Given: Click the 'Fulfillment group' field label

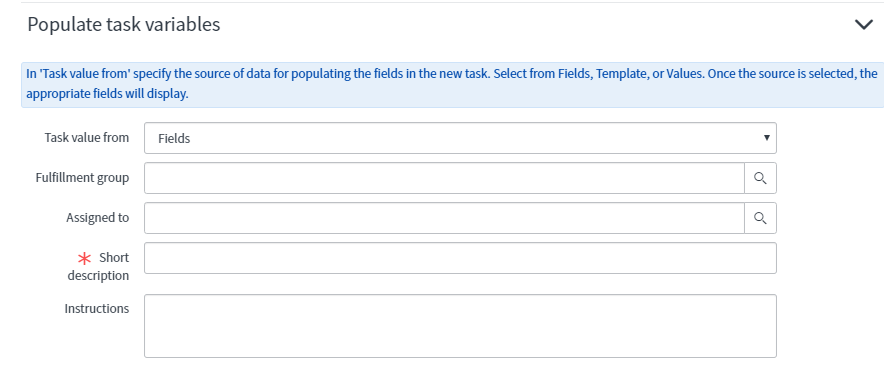Looking at the screenshot, I should click(x=82, y=178).
